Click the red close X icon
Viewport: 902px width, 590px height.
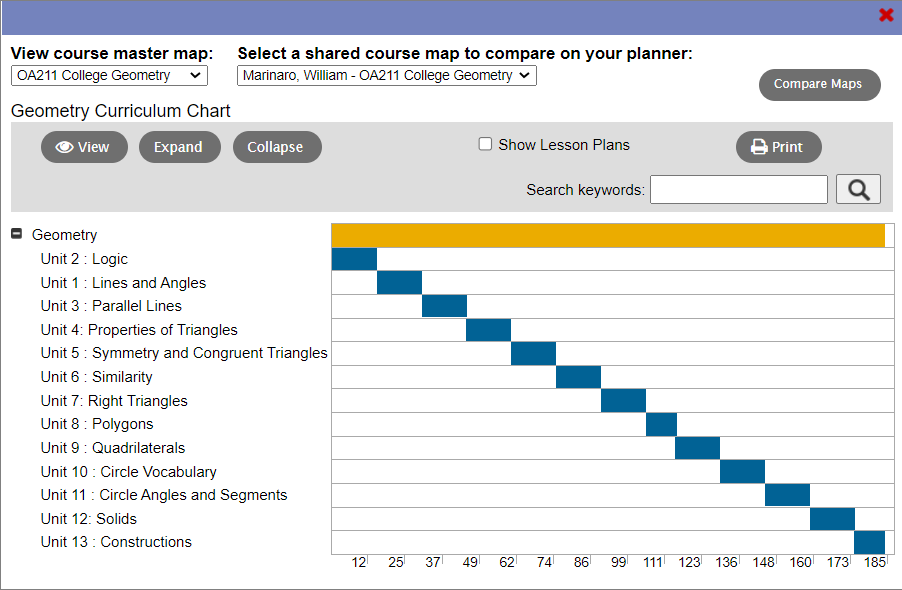pyautogui.click(x=886, y=15)
